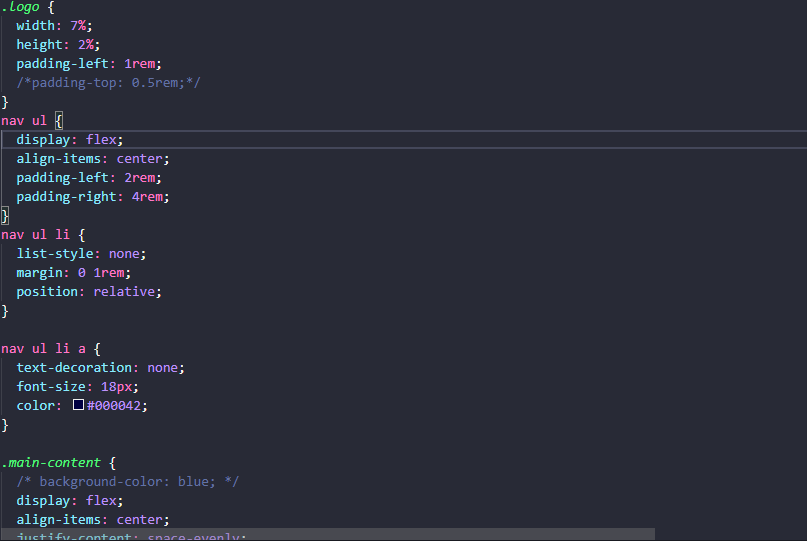
Task: Click the .logo selector text
Action: coord(21,7)
